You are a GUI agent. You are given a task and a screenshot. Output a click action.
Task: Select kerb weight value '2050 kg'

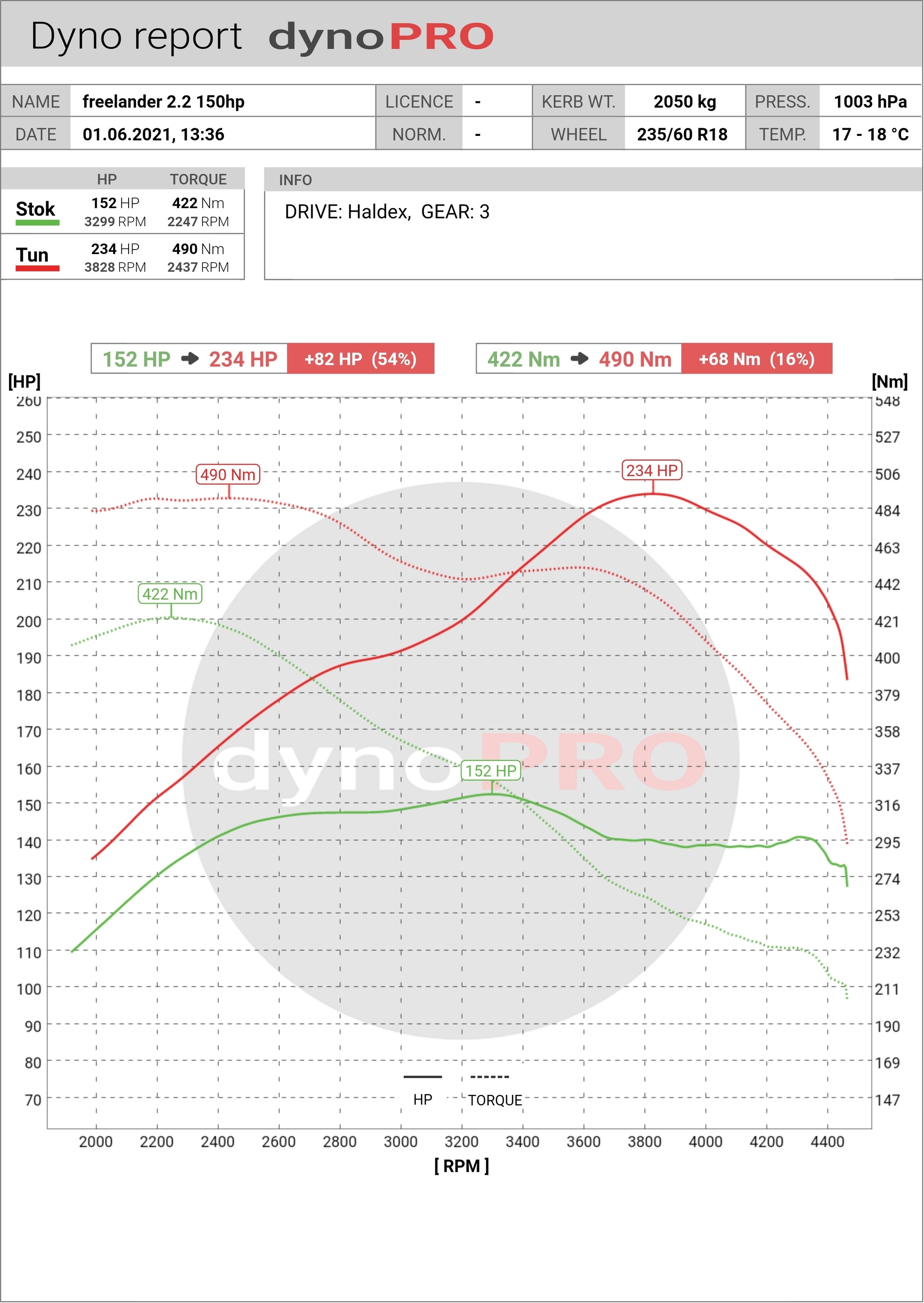click(x=685, y=102)
